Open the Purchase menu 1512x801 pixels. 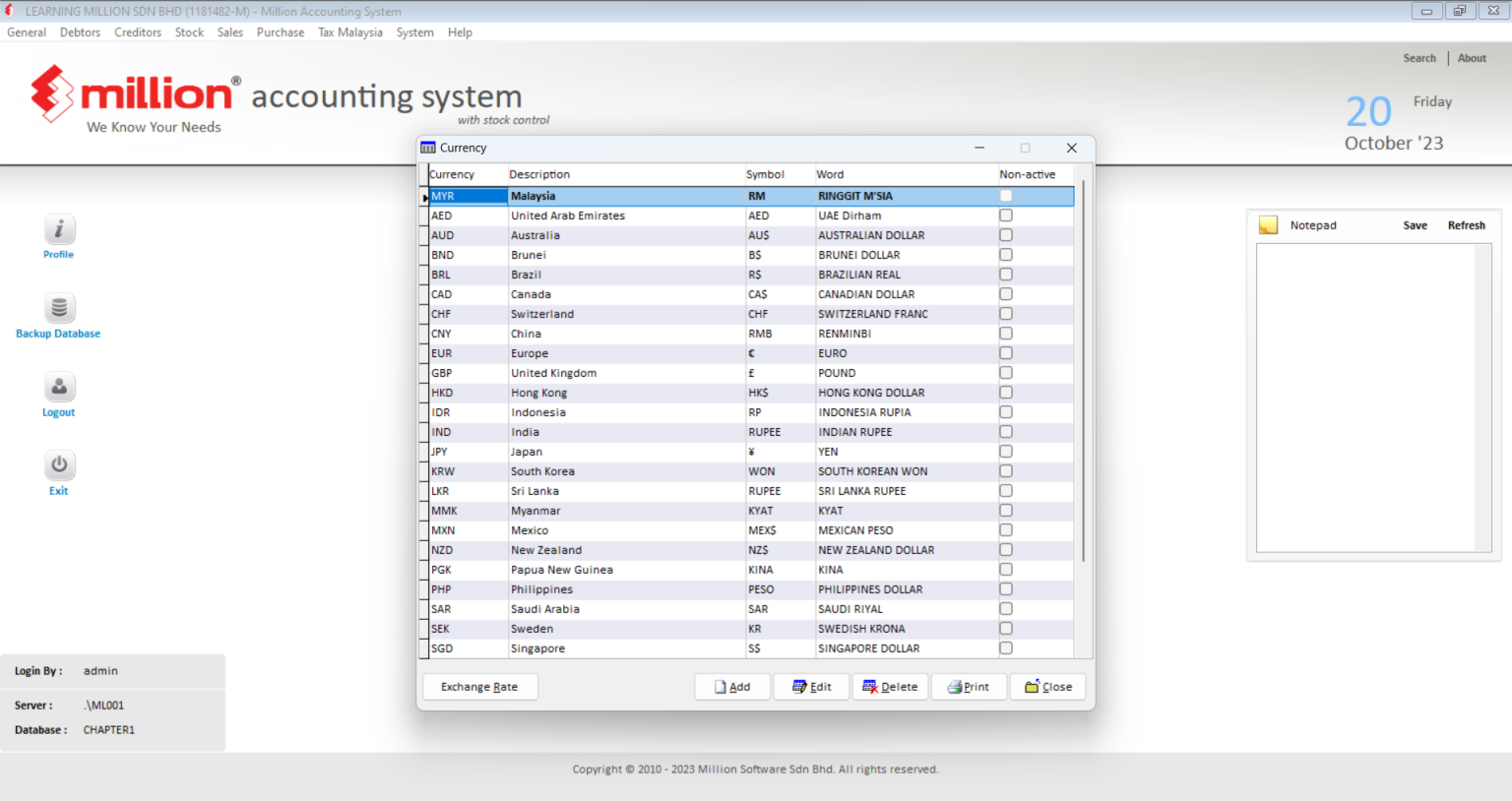click(x=281, y=32)
